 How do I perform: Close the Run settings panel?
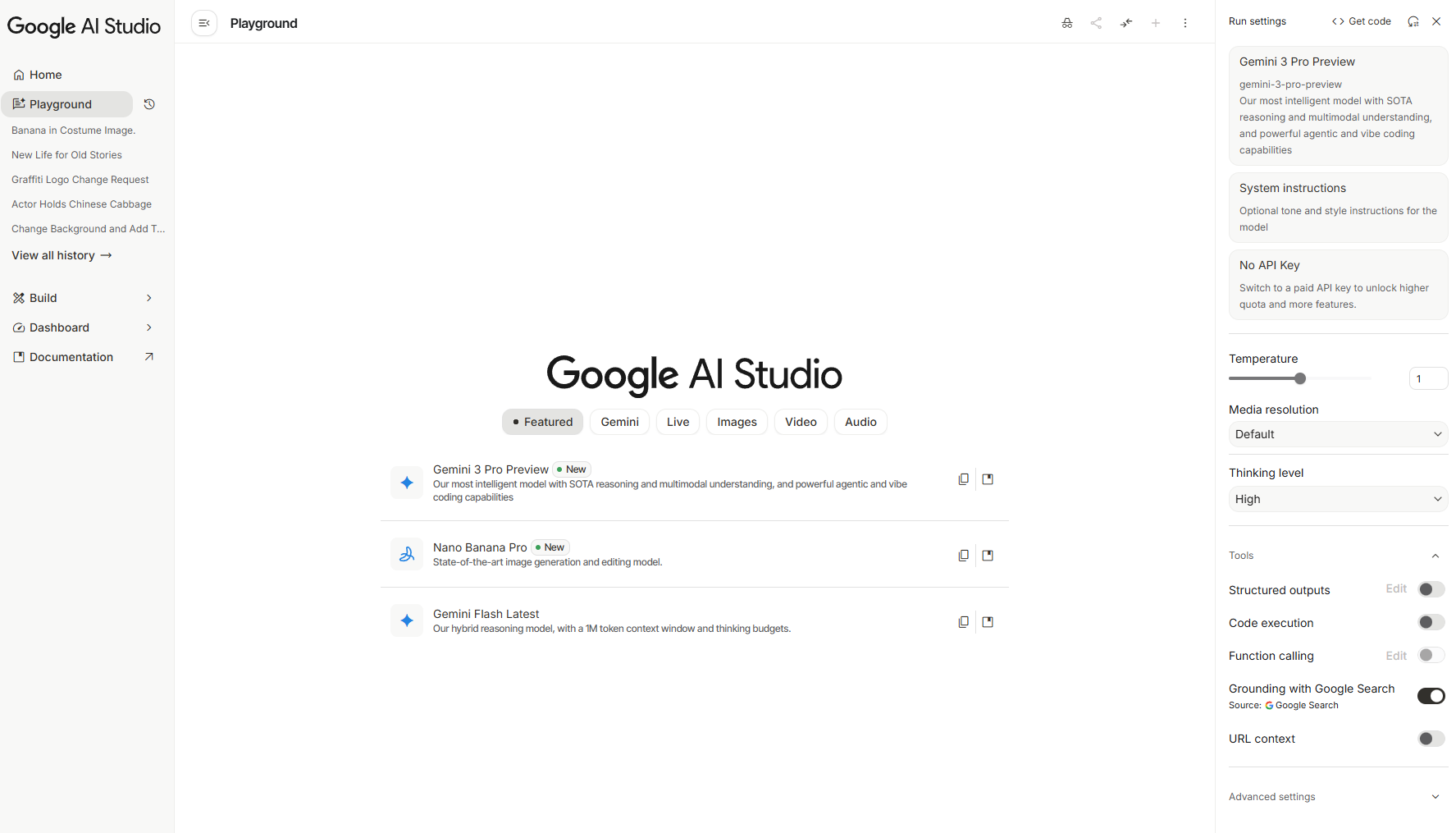coord(1436,21)
